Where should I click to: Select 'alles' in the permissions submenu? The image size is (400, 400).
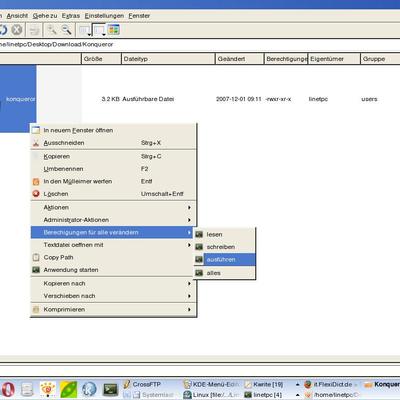pos(225,273)
